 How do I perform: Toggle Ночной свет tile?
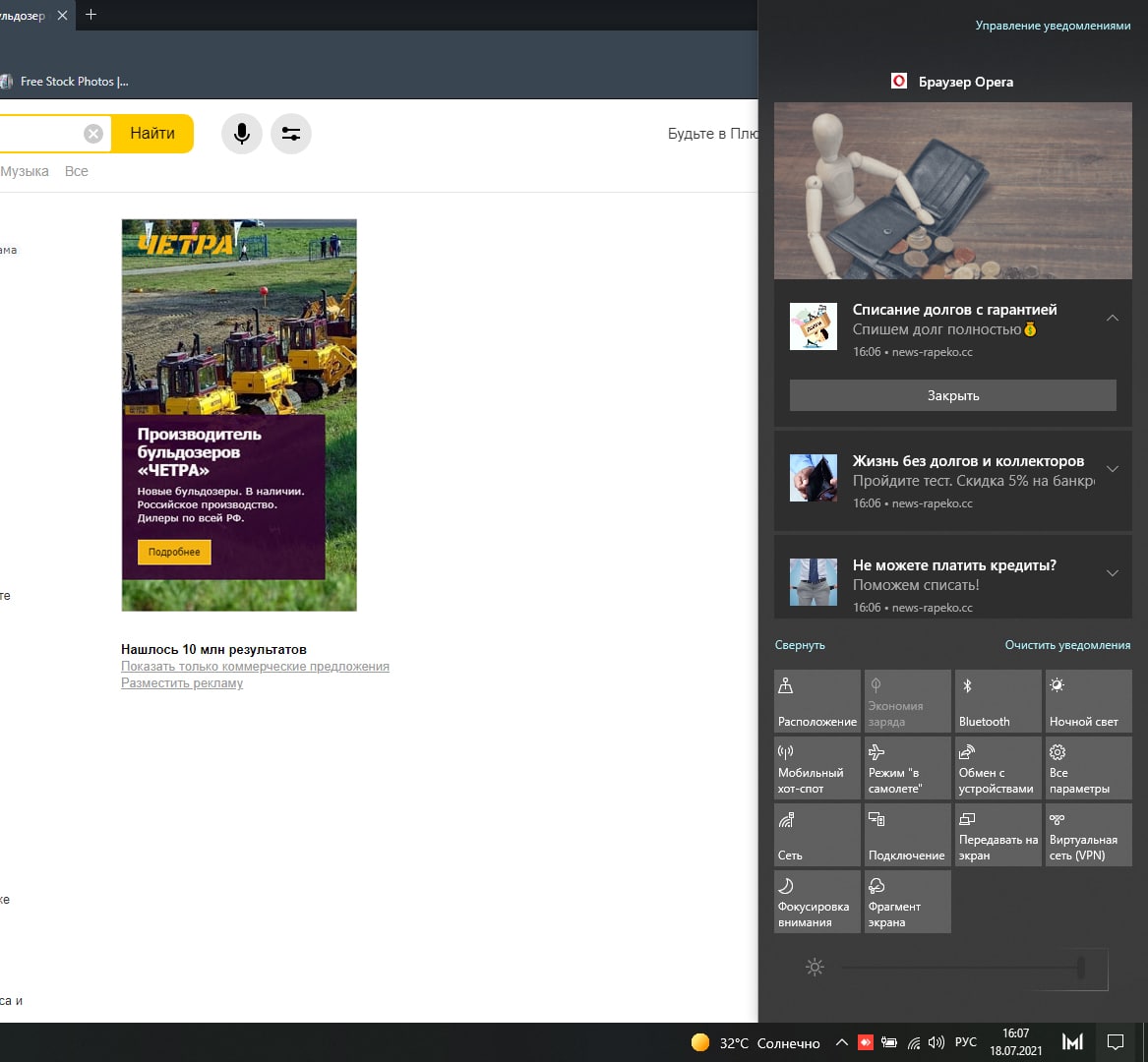(1089, 701)
